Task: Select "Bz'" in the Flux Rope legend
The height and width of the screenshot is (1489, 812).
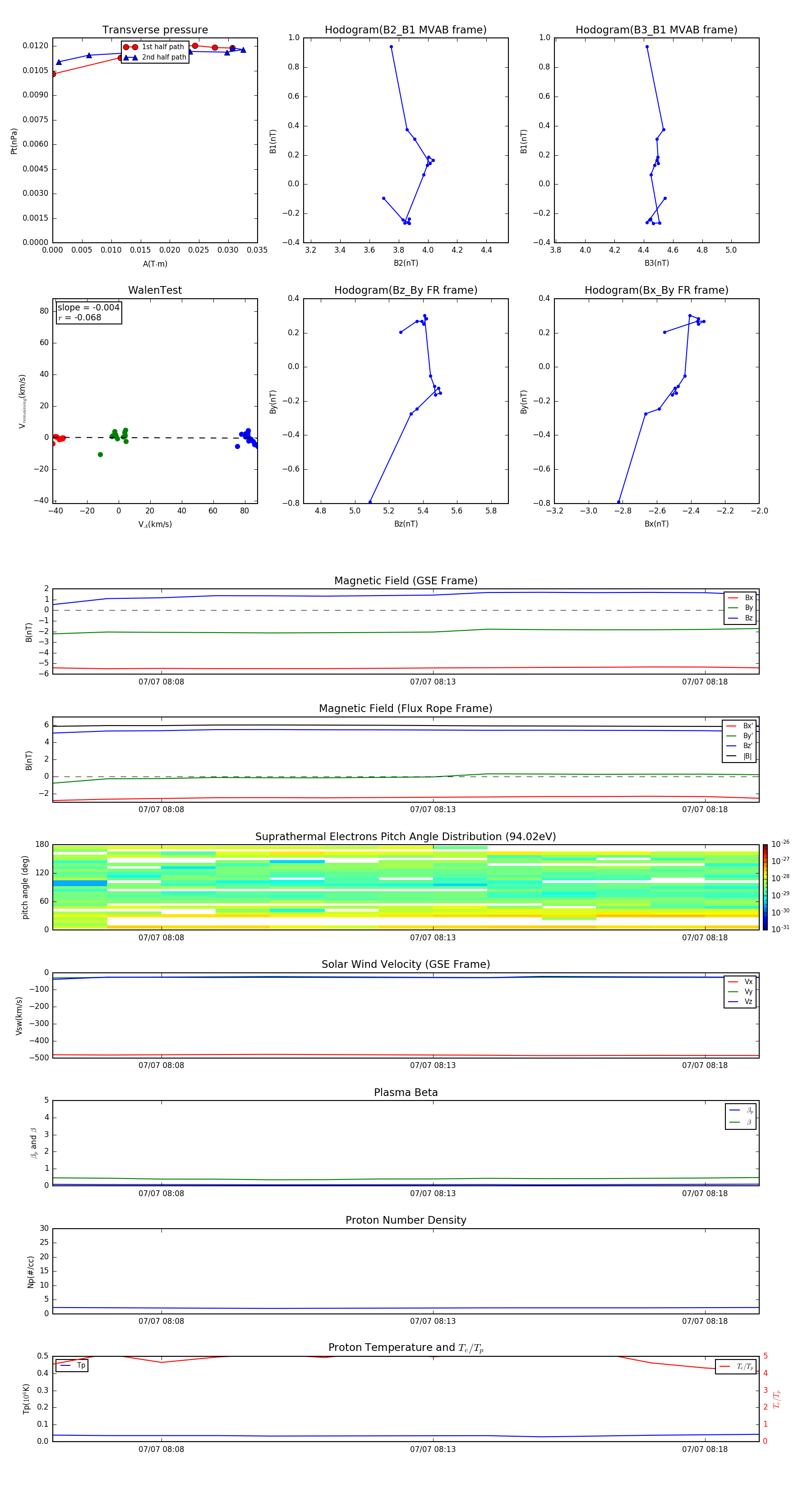Action: point(739,746)
